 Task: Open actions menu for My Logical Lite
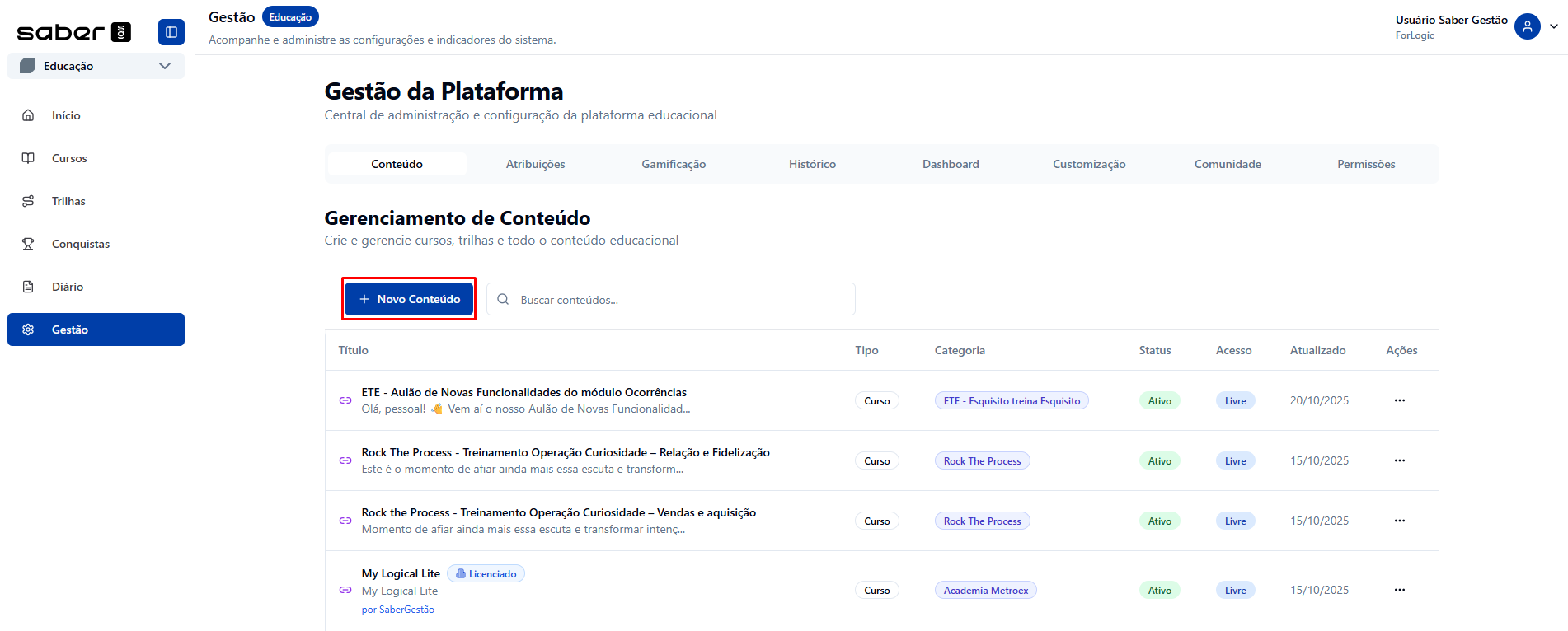1399,590
